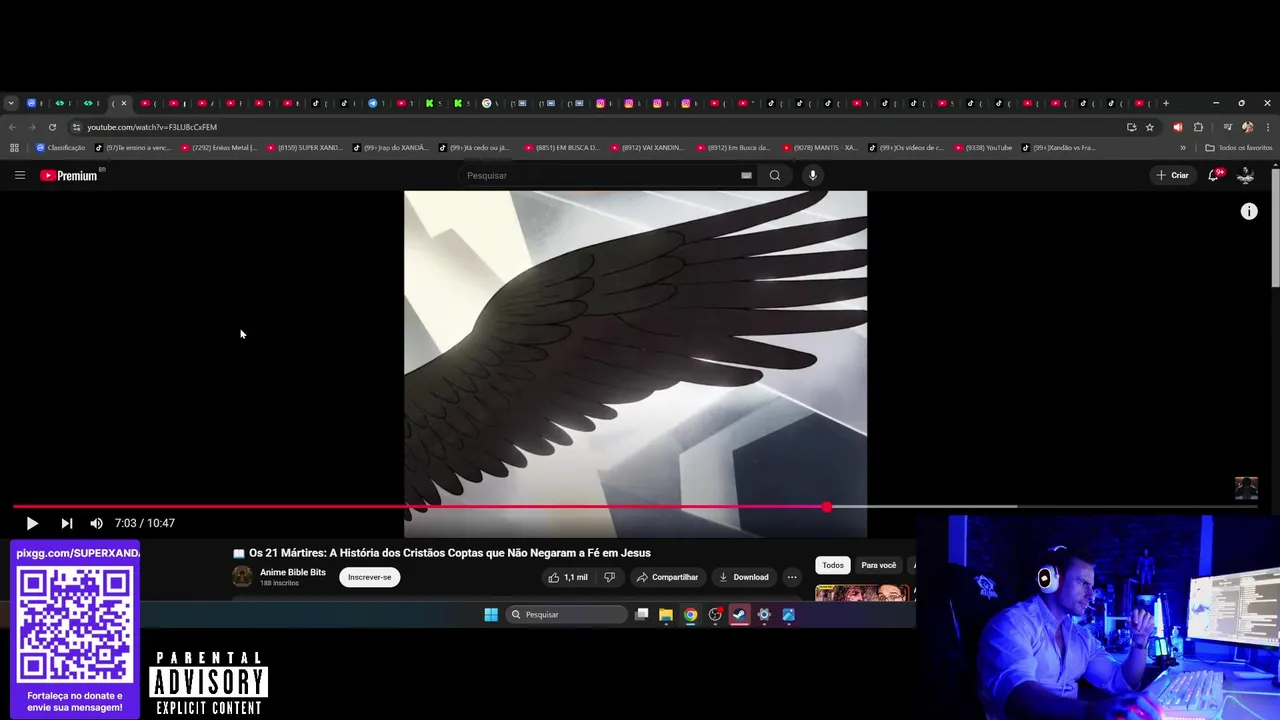Click the browser address bar URL
The image size is (1280, 720).
pos(152,127)
